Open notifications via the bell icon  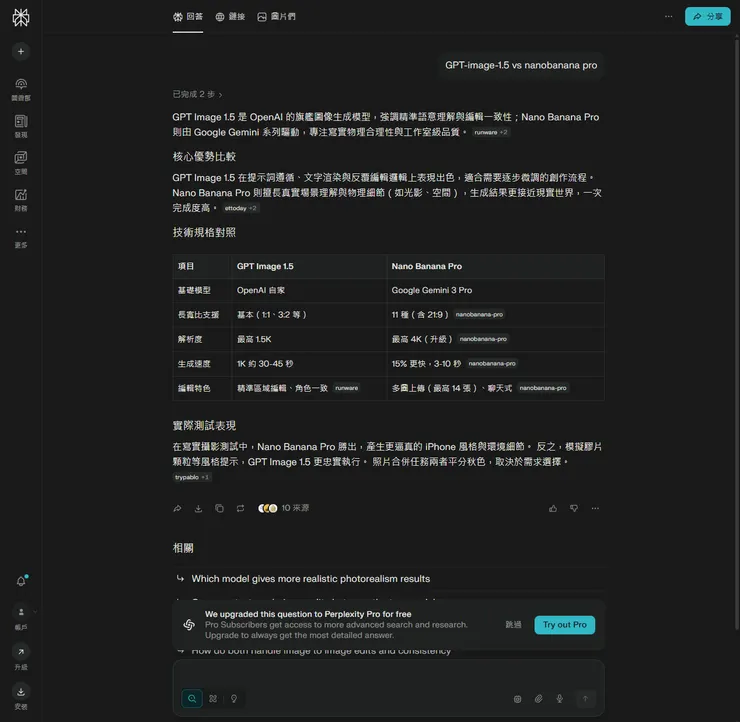pos(21,581)
